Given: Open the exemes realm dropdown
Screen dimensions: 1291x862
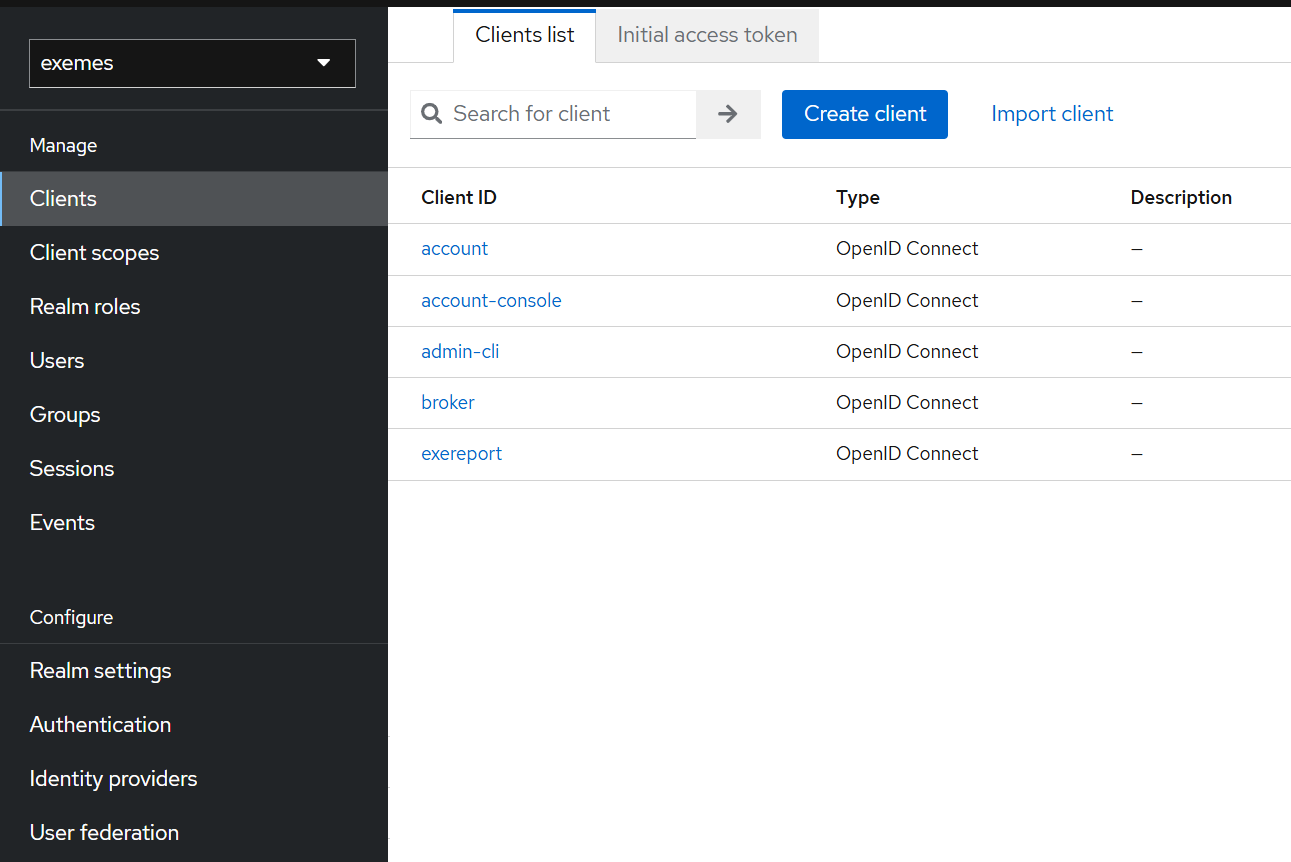Looking at the screenshot, I should coord(192,63).
